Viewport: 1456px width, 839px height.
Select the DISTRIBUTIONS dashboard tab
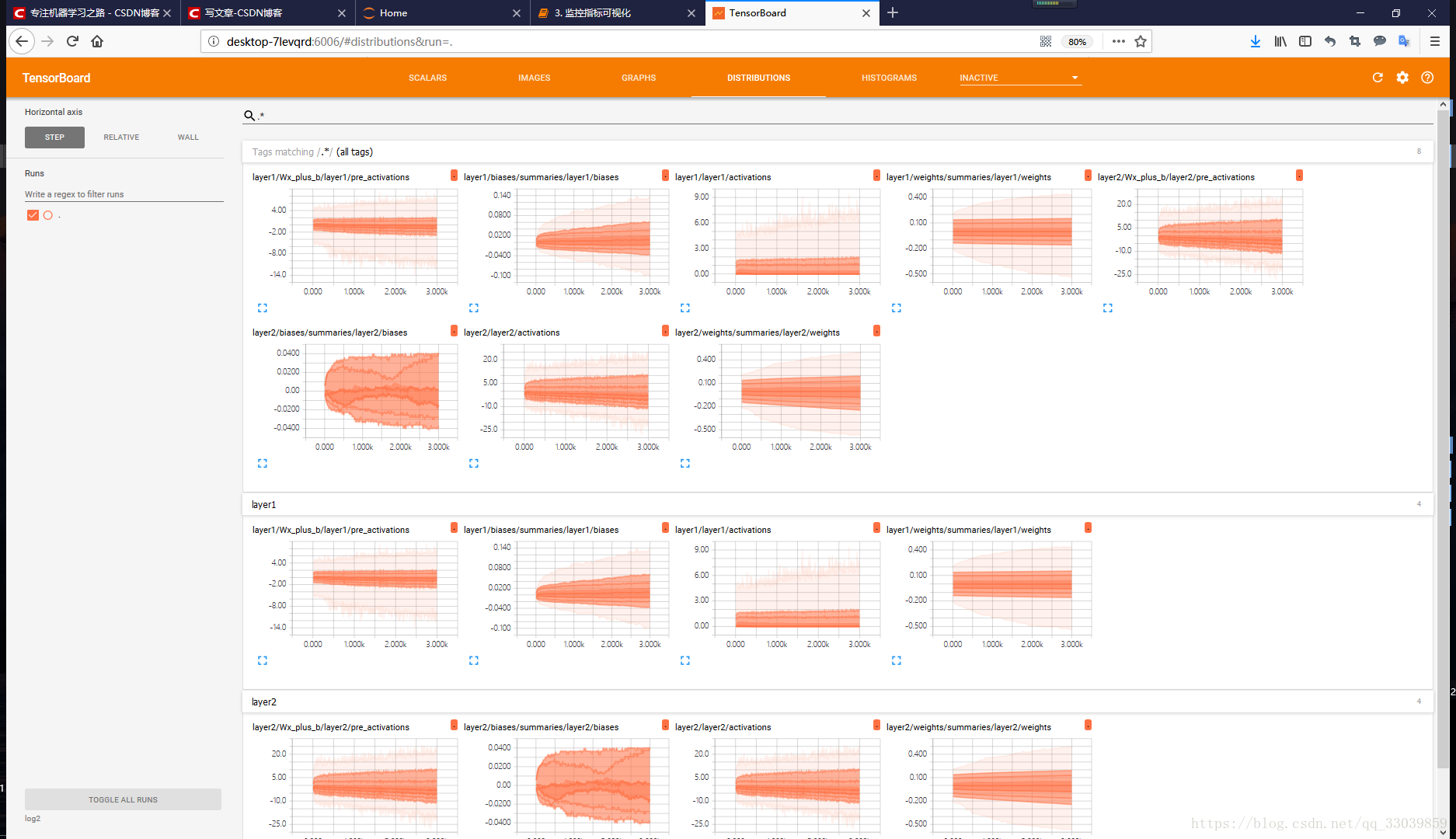tap(758, 78)
